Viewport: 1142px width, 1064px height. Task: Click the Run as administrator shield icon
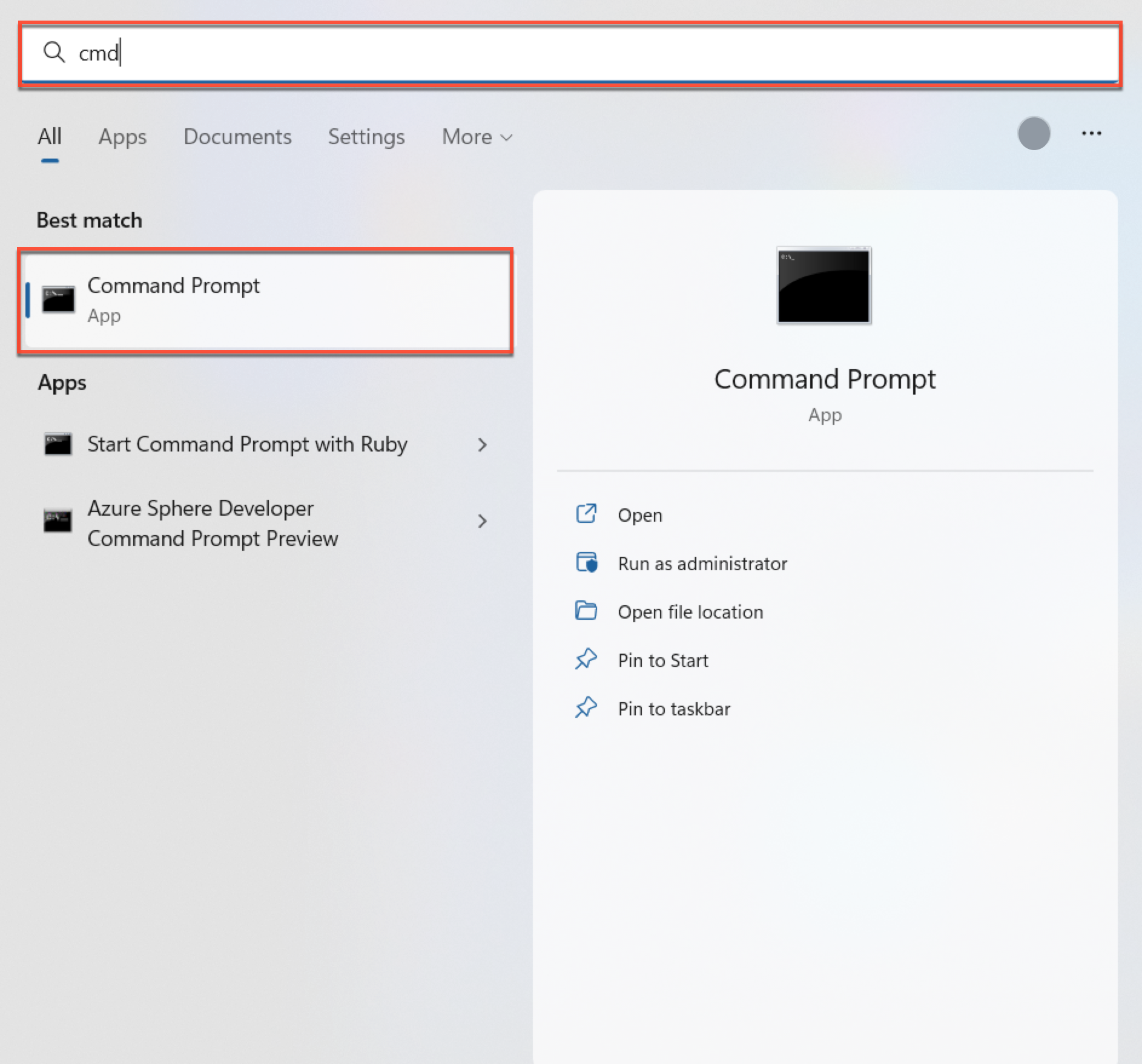click(586, 562)
